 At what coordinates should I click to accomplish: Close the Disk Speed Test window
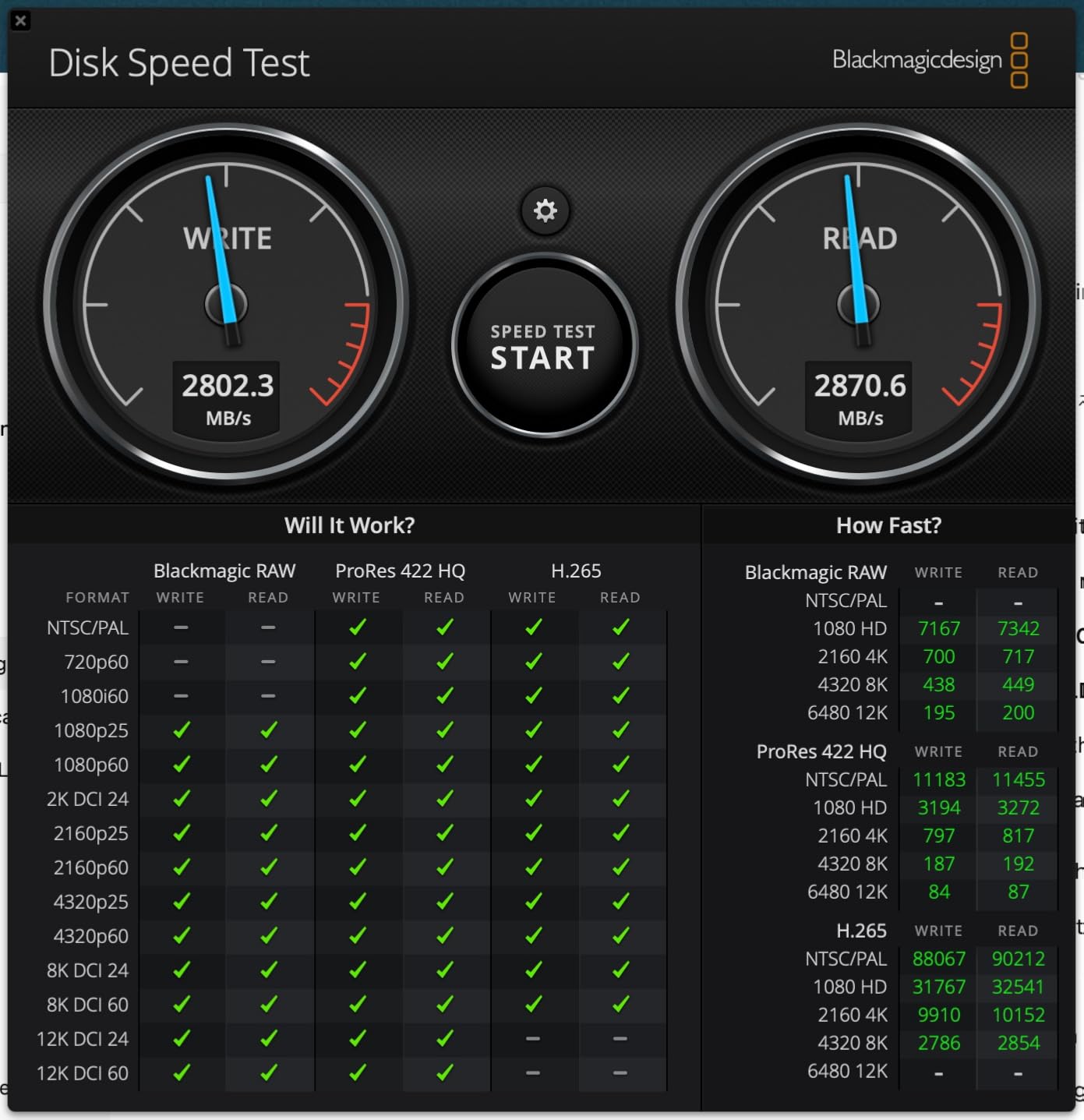21,21
